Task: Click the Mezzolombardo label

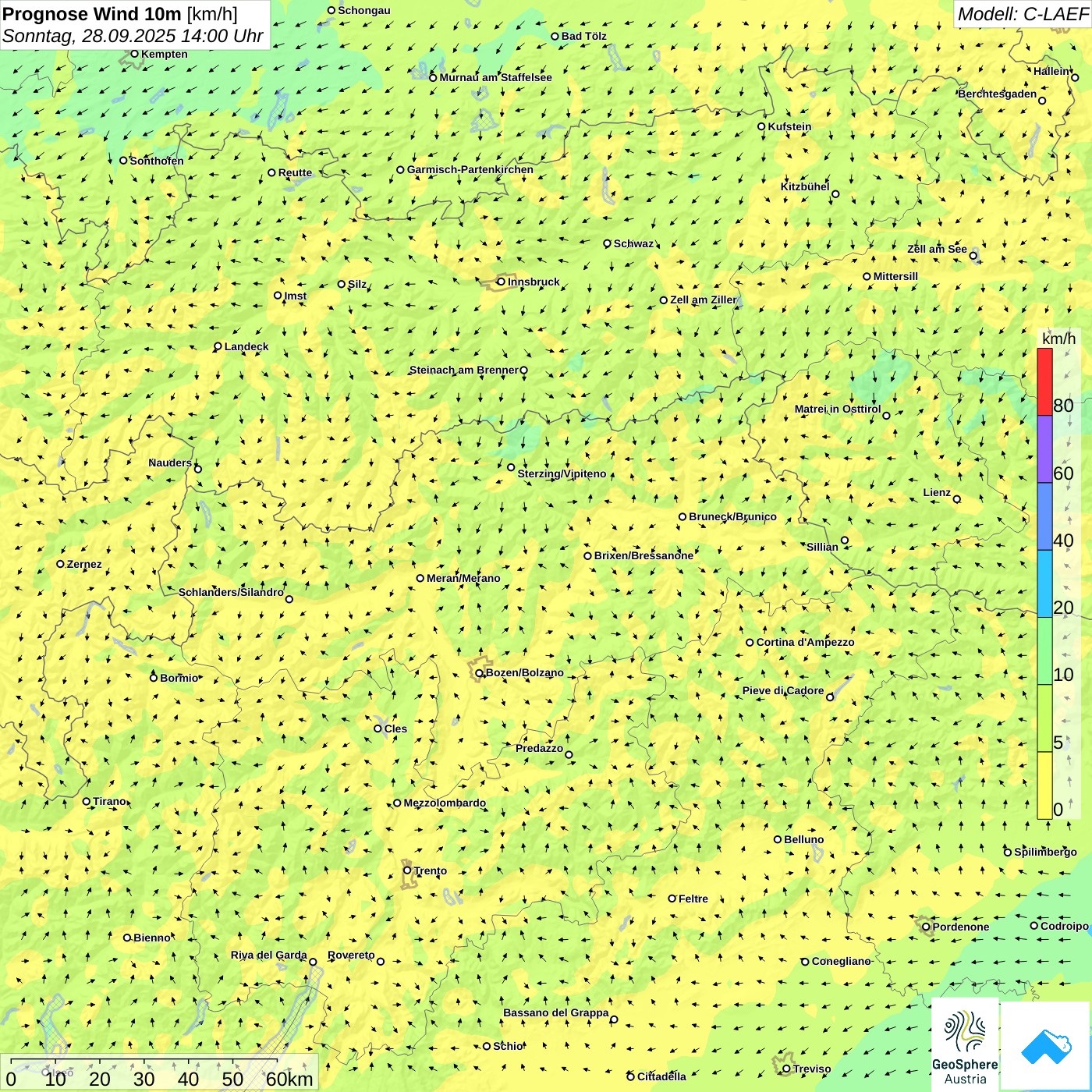Action: click(445, 803)
